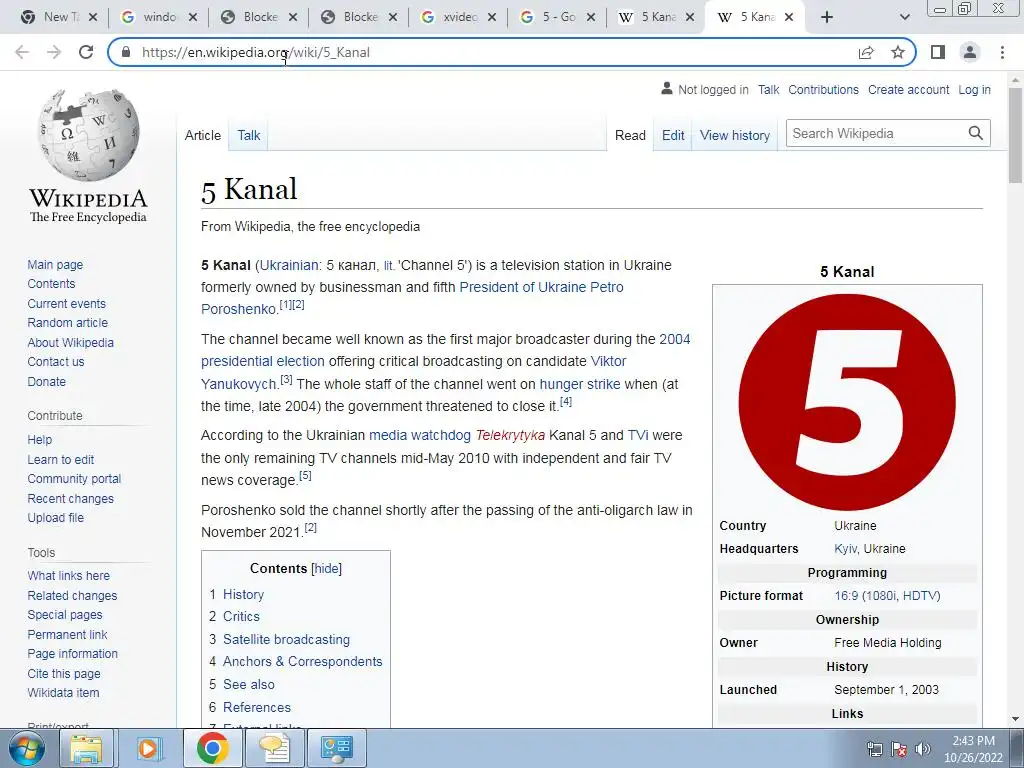Switch to the '5 - Go' Google tab

tap(558, 18)
